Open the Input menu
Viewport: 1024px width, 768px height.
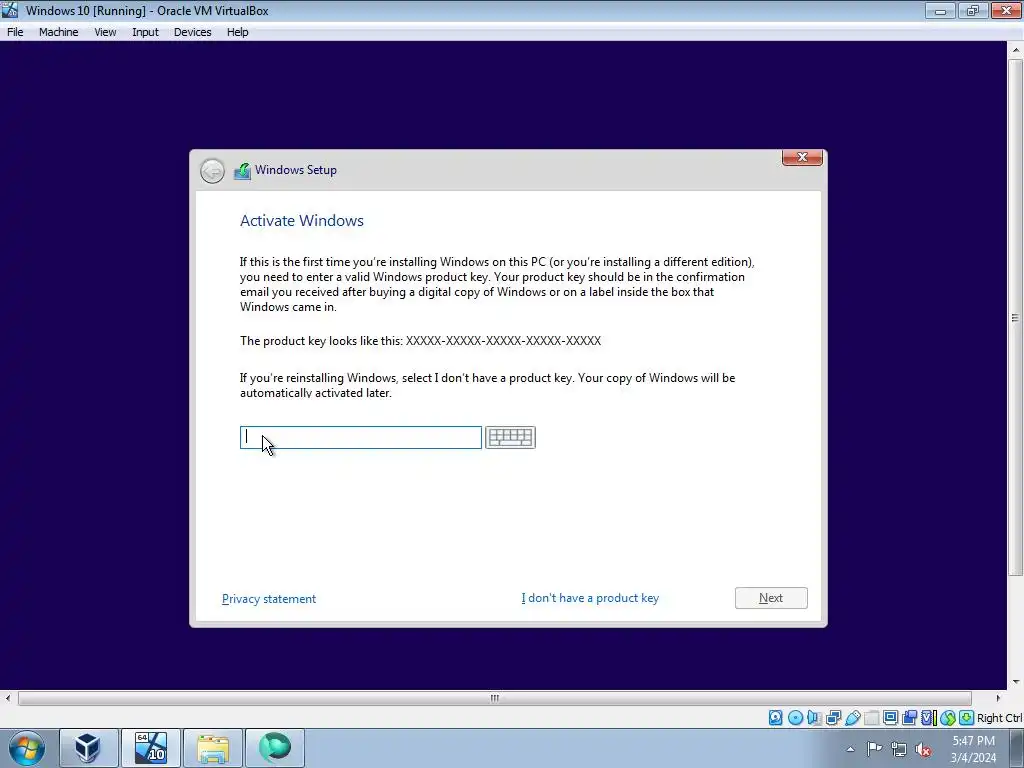tap(145, 32)
